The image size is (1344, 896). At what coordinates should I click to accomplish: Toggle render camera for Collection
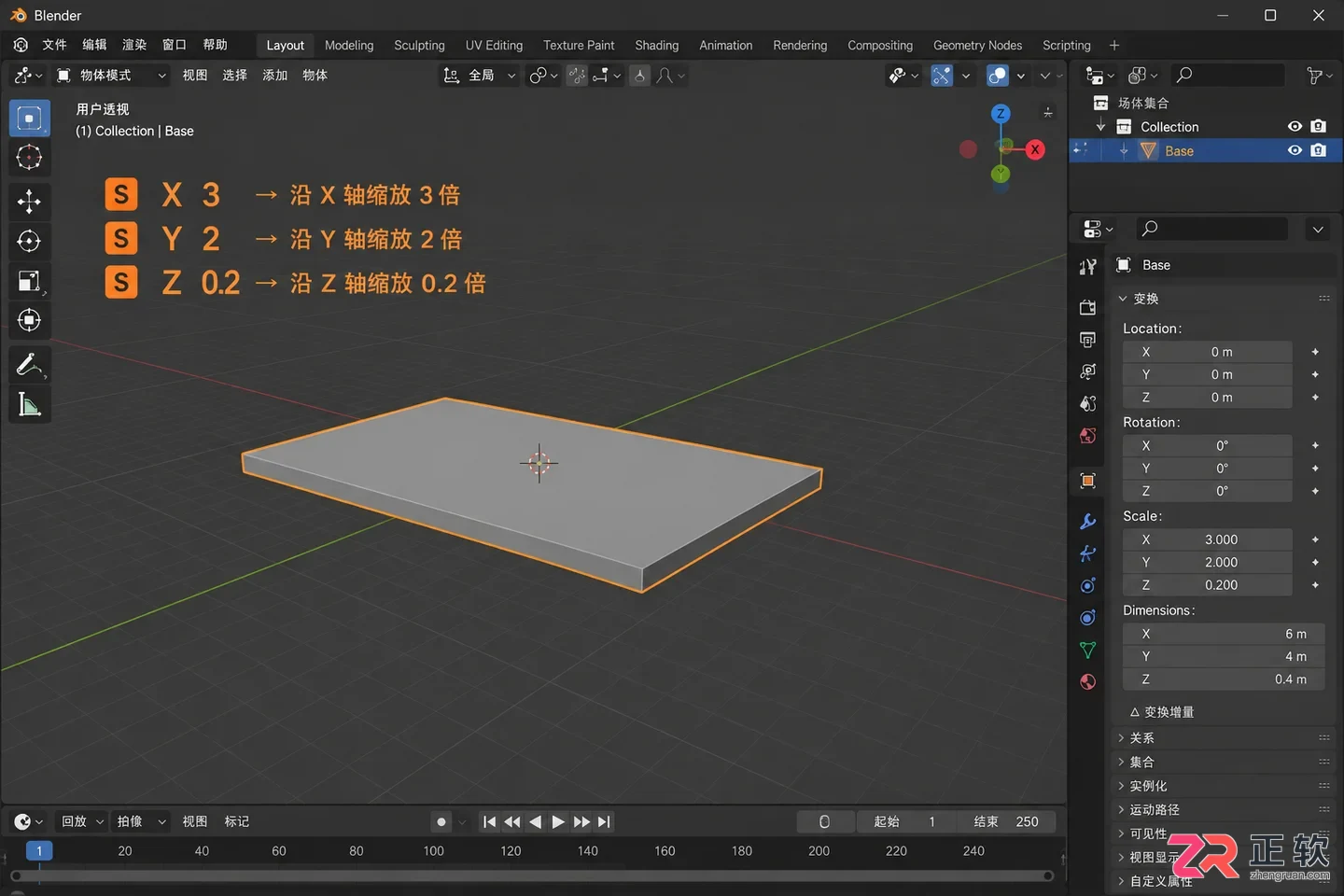tap(1318, 127)
